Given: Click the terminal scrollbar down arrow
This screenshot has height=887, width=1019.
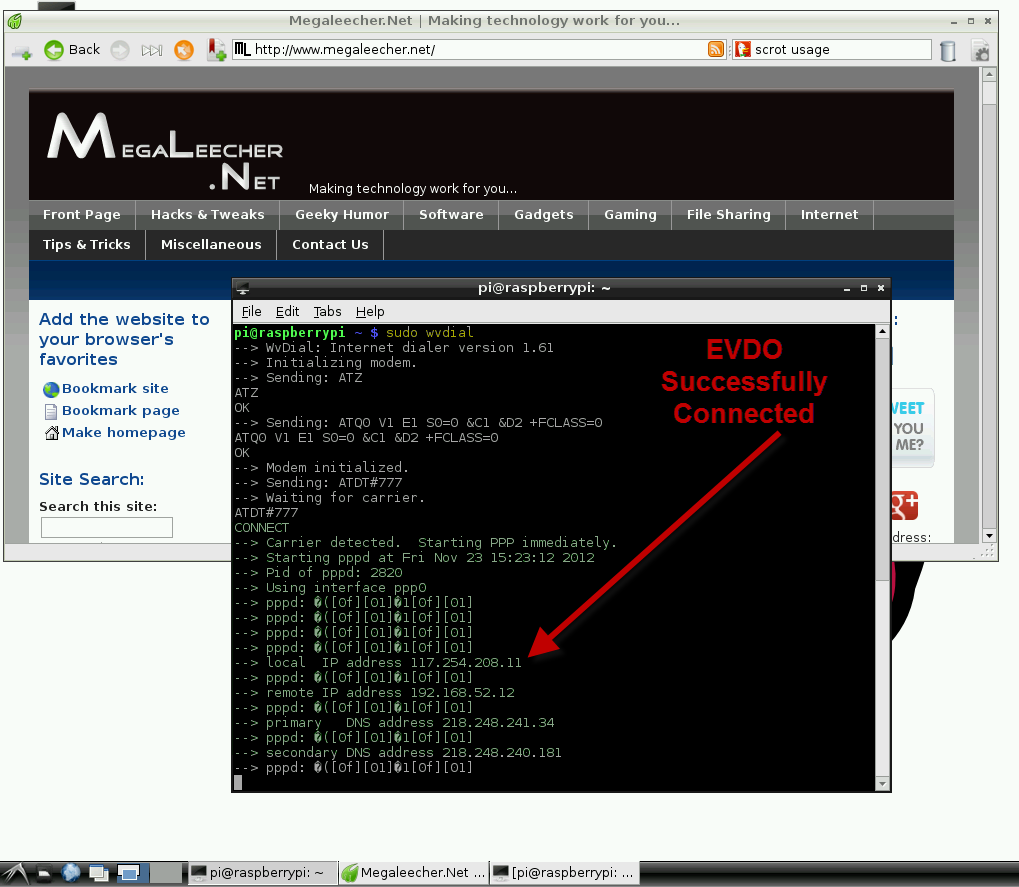Looking at the screenshot, I should coord(882,784).
